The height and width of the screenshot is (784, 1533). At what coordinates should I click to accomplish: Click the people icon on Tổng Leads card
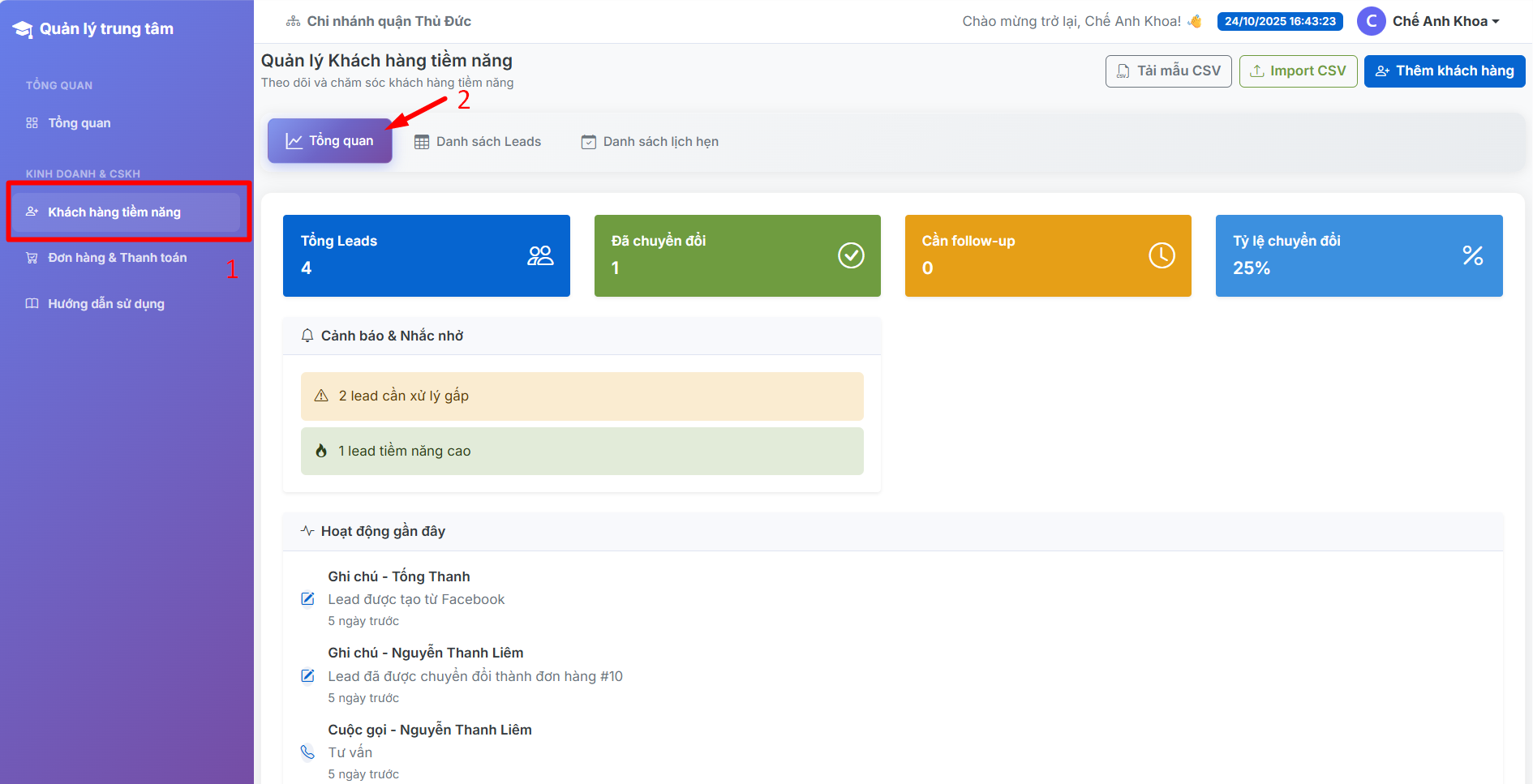[x=540, y=256]
